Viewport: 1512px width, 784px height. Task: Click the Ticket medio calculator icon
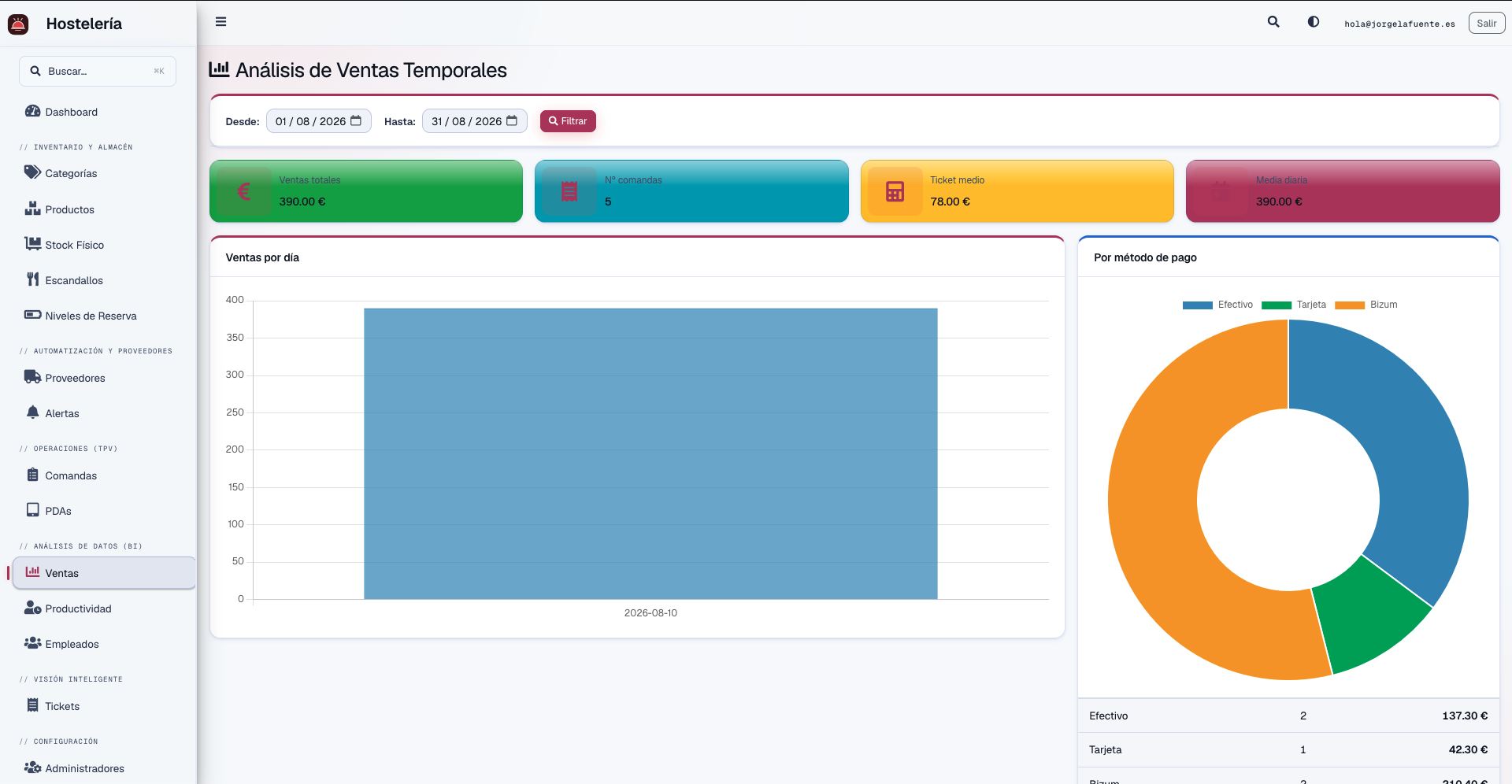(x=895, y=191)
